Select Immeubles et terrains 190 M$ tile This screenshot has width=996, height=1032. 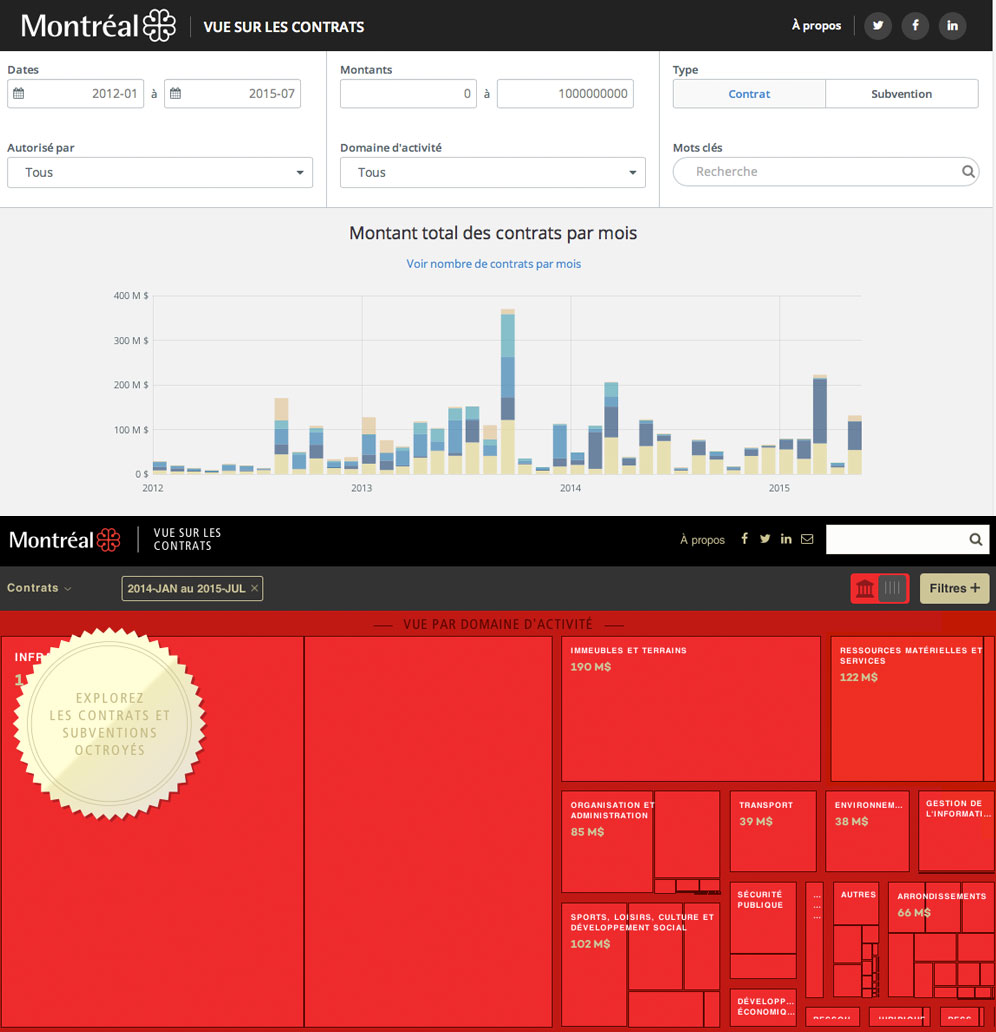pos(691,709)
